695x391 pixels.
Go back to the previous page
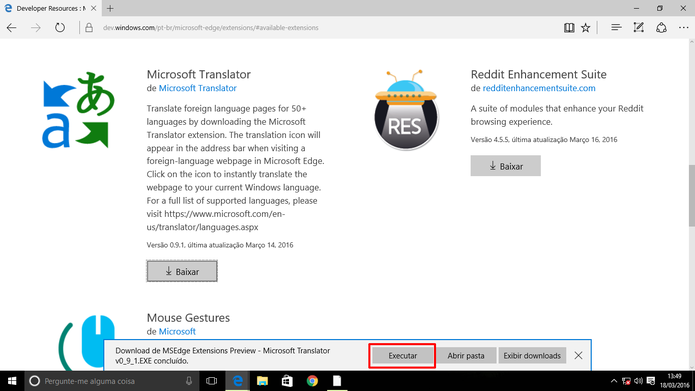pyautogui.click(x=12, y=27)
